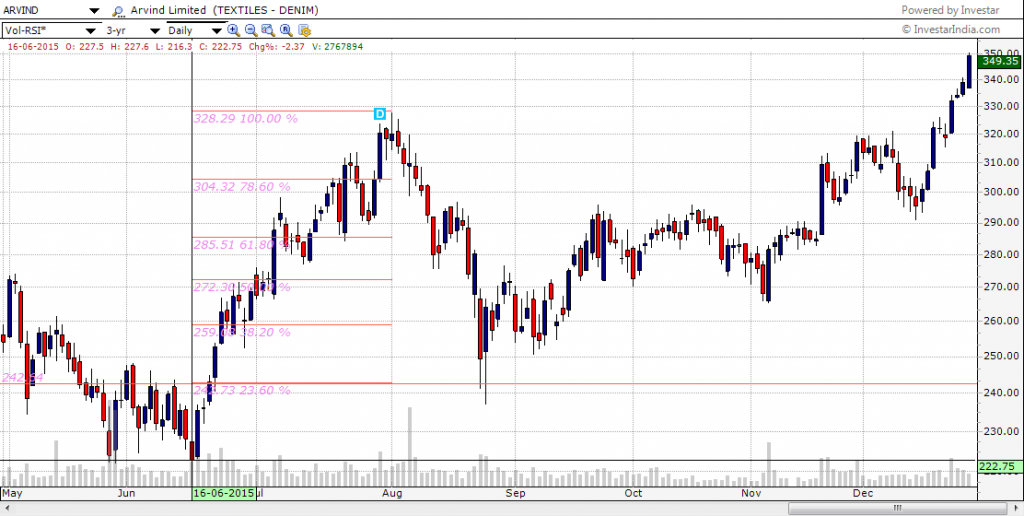Click the Sep label on time axis
This screenshot has width=1024, height=516.
coord(516,493)
